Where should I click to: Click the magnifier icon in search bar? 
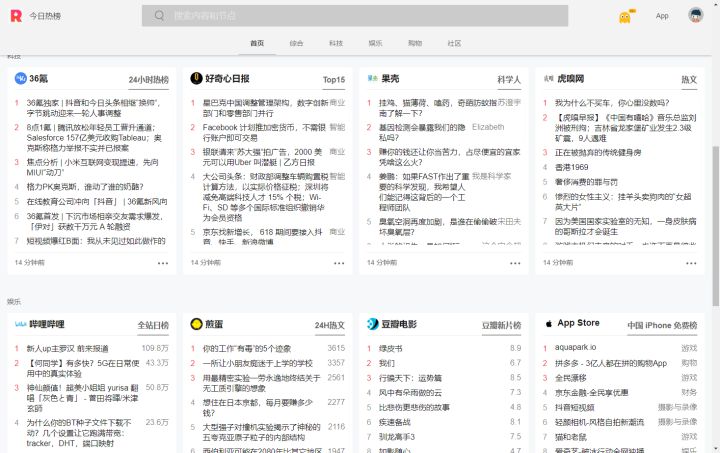(x=159, y=16)
